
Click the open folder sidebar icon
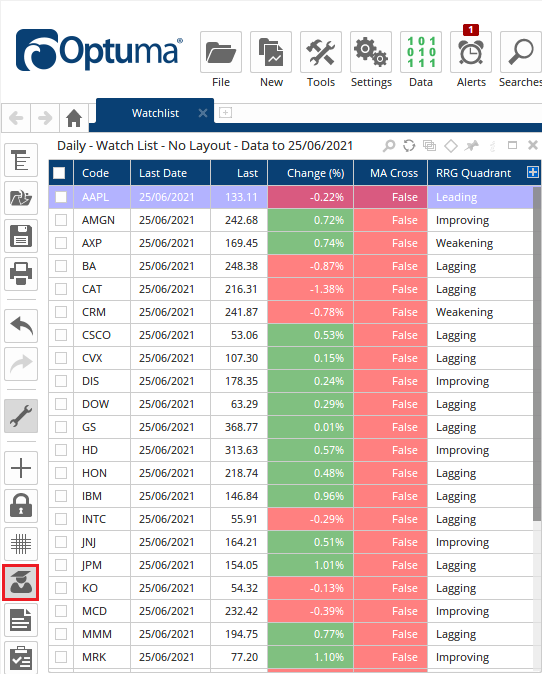(21, 198)
